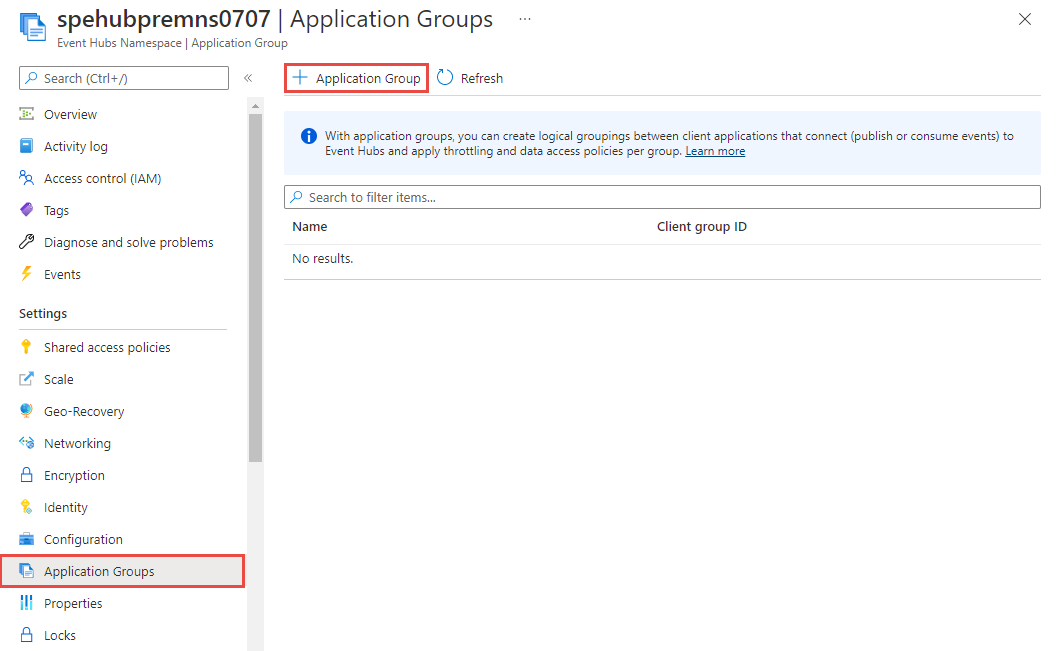
Task: Click the Identity key icon
Action: pos(26,507)
